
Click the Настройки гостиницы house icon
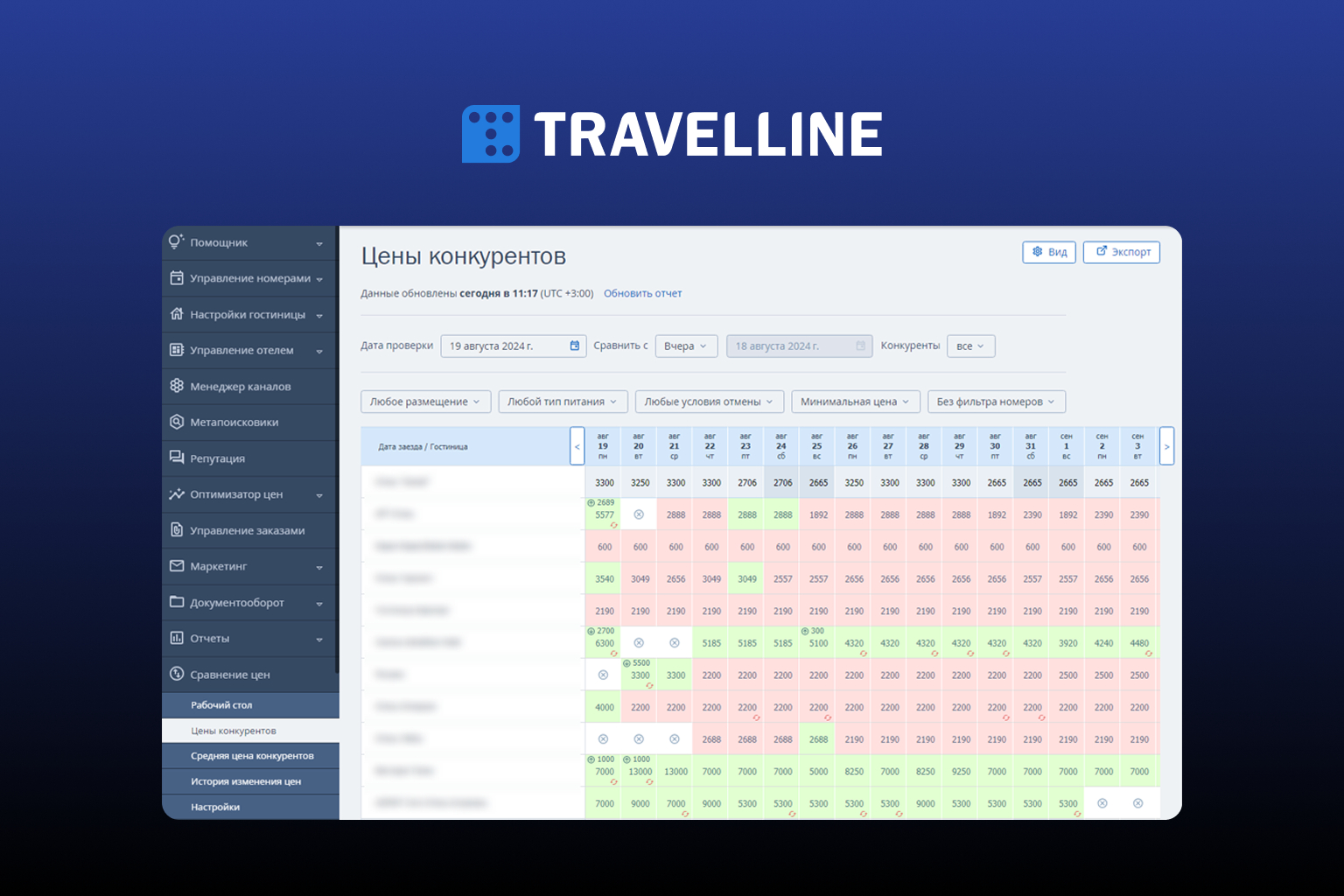click(176, 313)
